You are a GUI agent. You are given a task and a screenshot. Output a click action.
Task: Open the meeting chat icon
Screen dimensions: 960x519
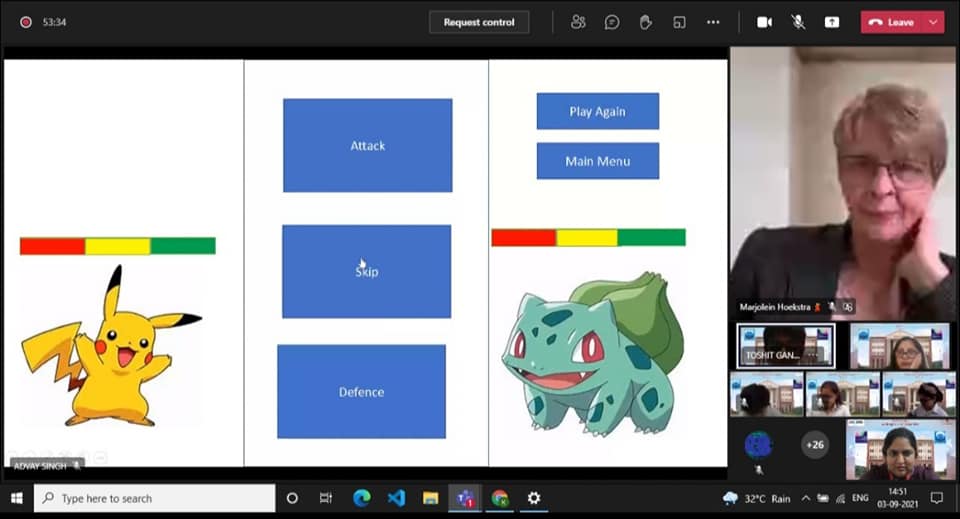(x=612, y=23)
